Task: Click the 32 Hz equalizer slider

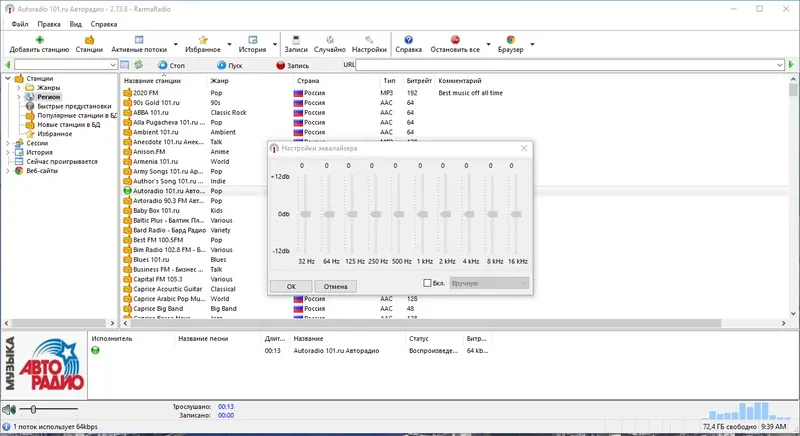Action: pyautogui.click(x=306, y=214)
